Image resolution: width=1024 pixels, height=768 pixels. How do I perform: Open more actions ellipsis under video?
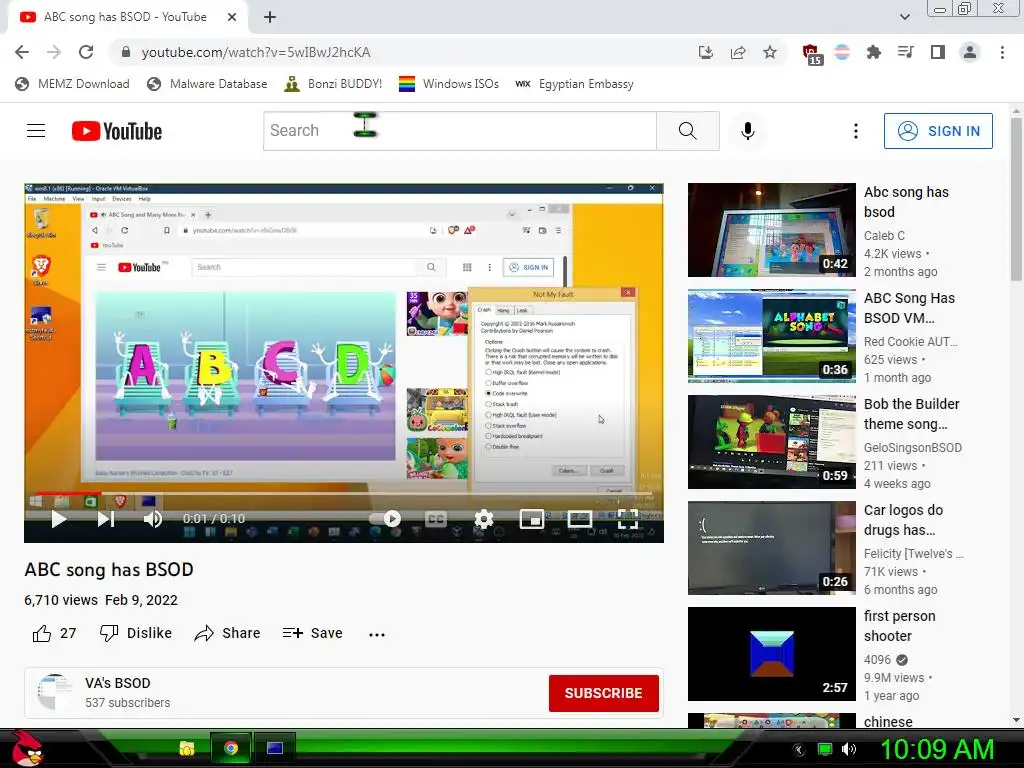(377, 634)
